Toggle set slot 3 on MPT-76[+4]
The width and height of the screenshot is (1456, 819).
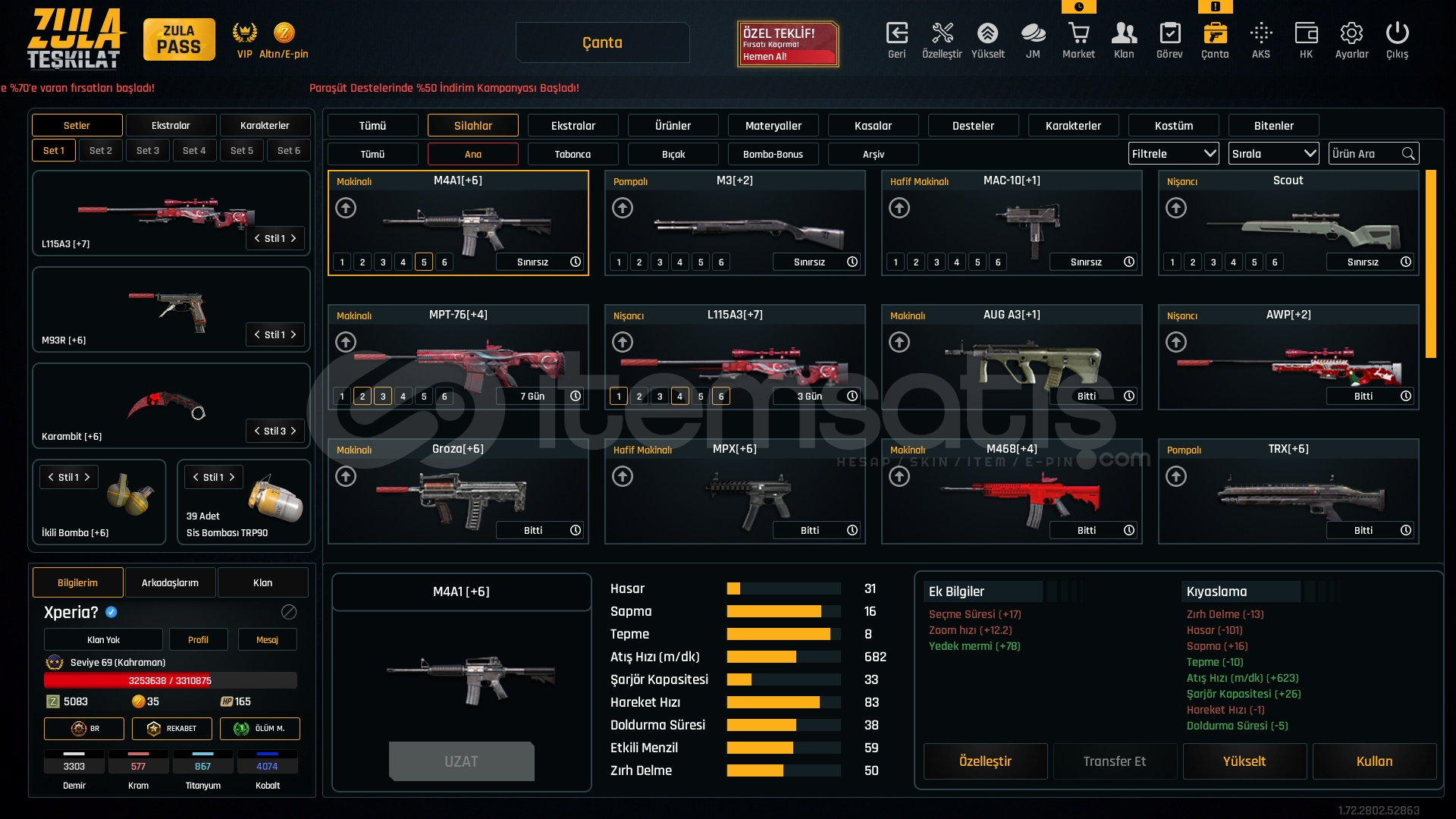(383, 397)
